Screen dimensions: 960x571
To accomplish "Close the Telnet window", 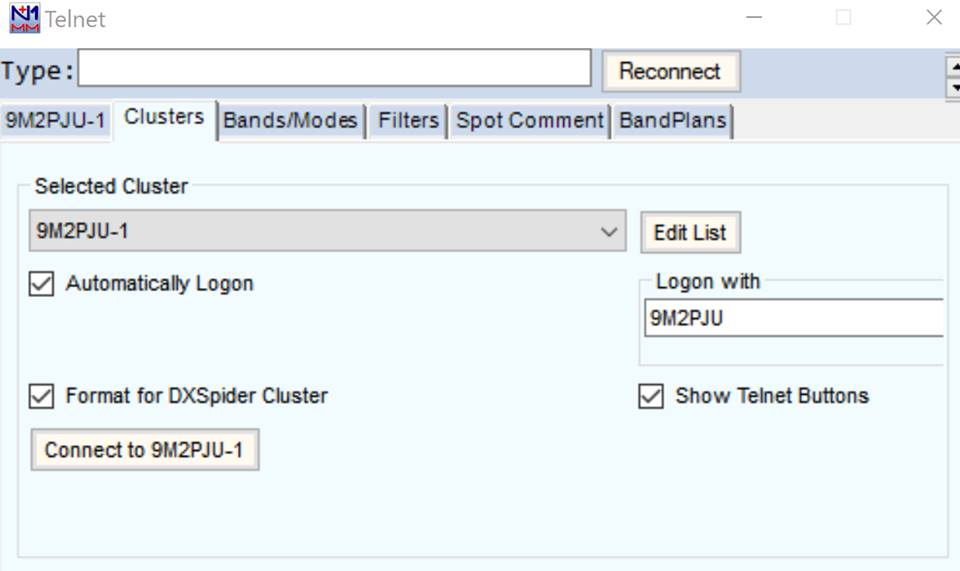I will (934, 18).
